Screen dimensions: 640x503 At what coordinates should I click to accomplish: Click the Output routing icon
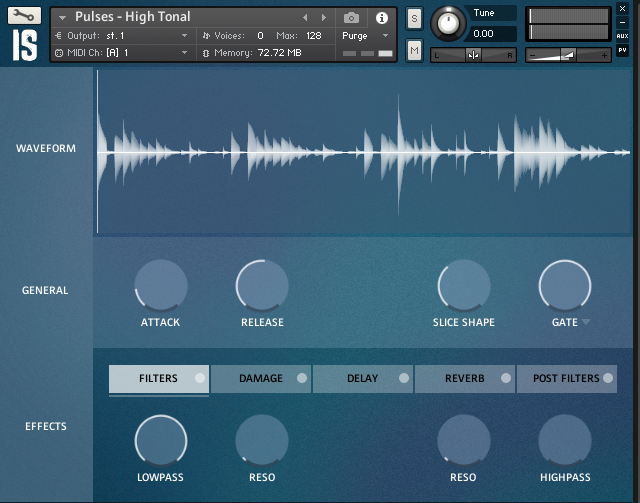tap(58, 36)
